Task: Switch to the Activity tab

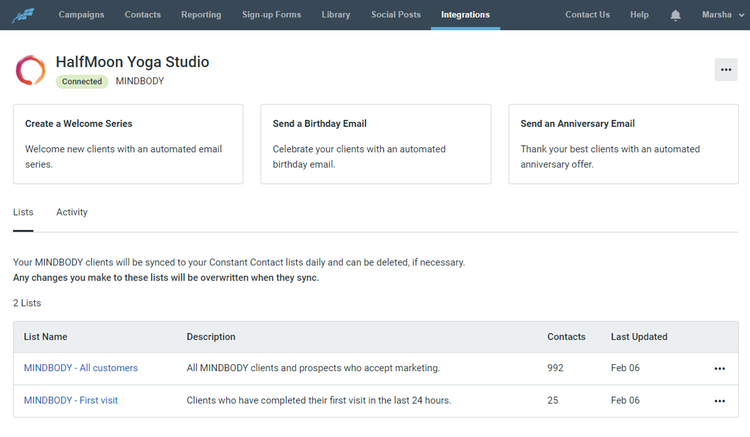Action: click(x=72, y=212)
